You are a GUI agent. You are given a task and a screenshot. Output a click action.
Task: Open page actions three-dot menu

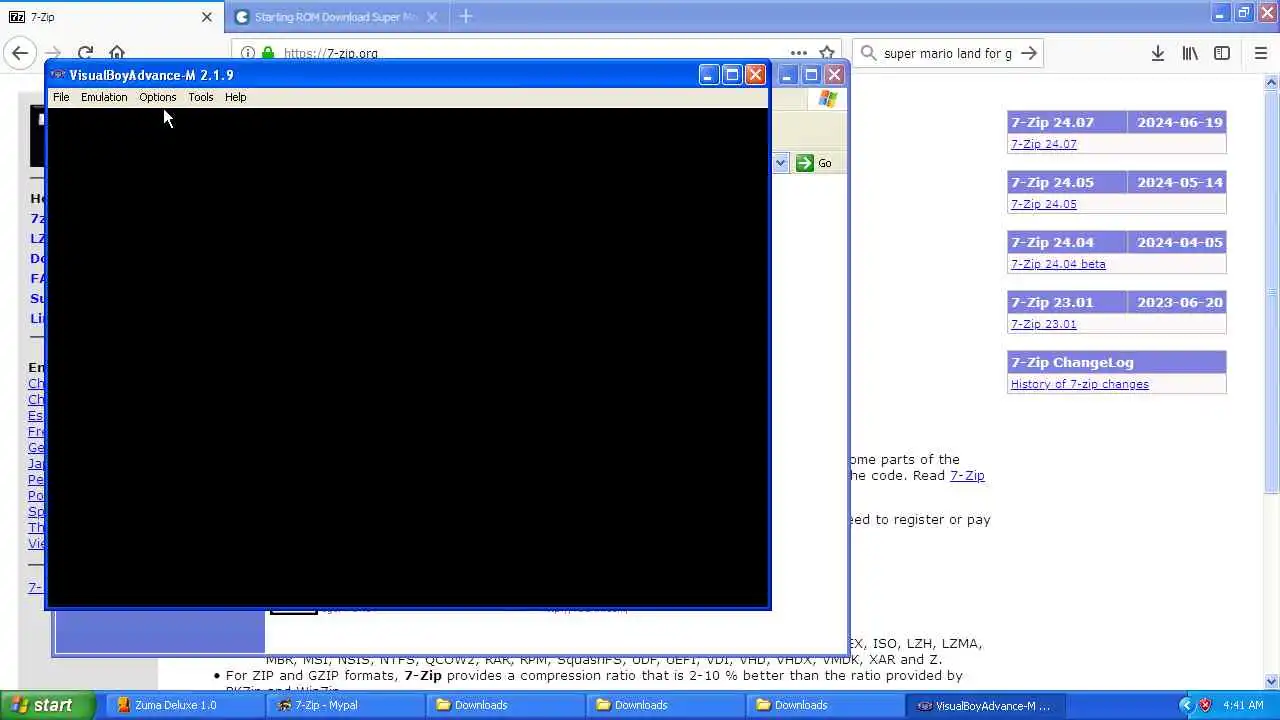(798, 53)
